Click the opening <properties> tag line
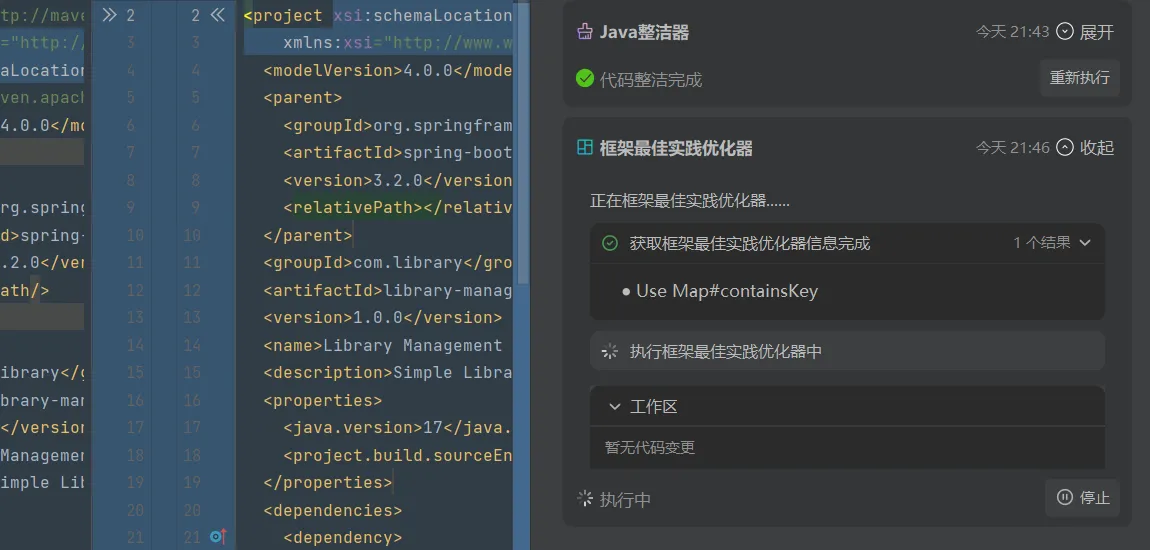This screenshot has height=550, width=1150. tap(323, 400)
